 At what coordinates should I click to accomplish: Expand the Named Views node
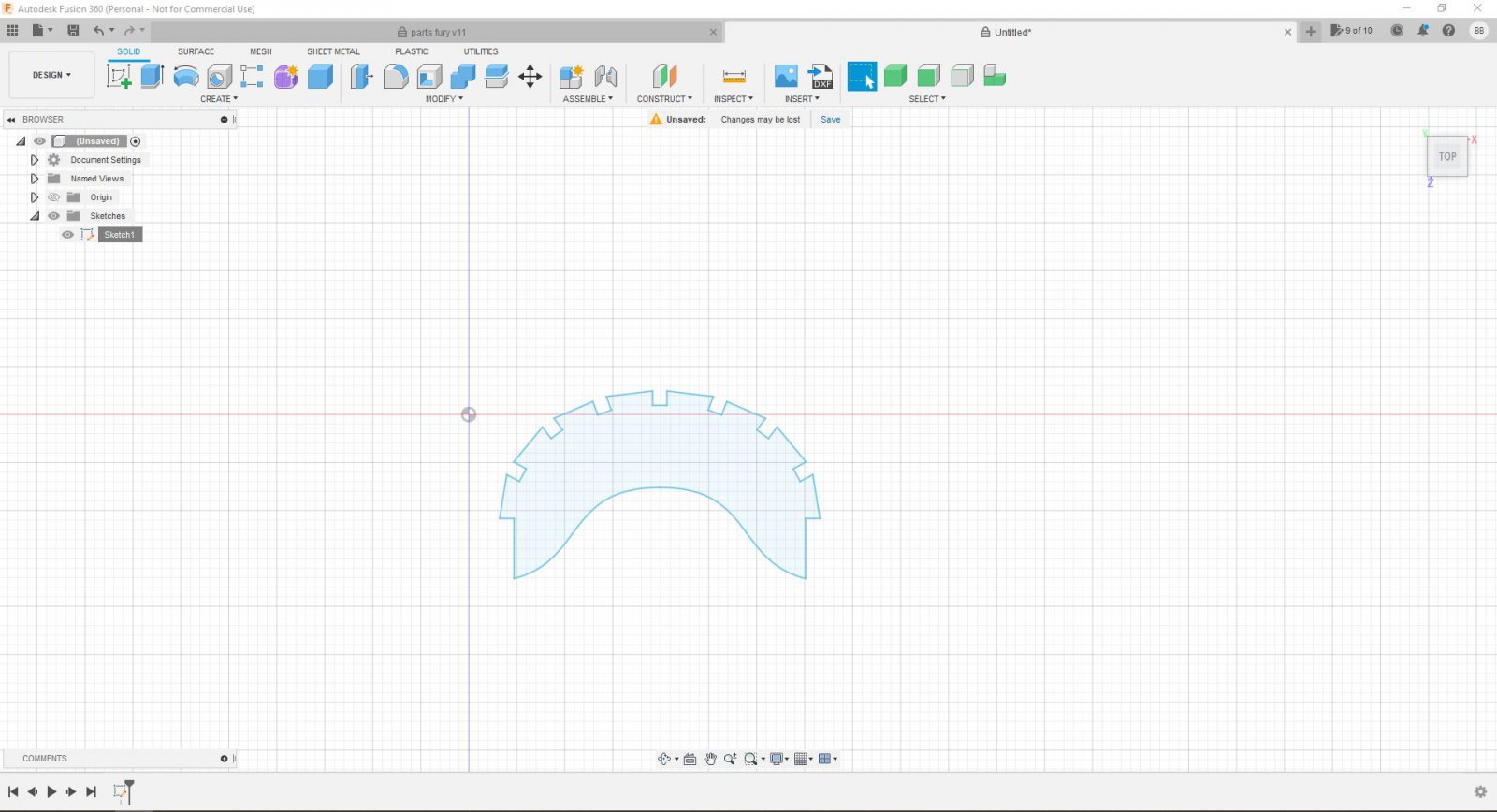click(35, 179)
